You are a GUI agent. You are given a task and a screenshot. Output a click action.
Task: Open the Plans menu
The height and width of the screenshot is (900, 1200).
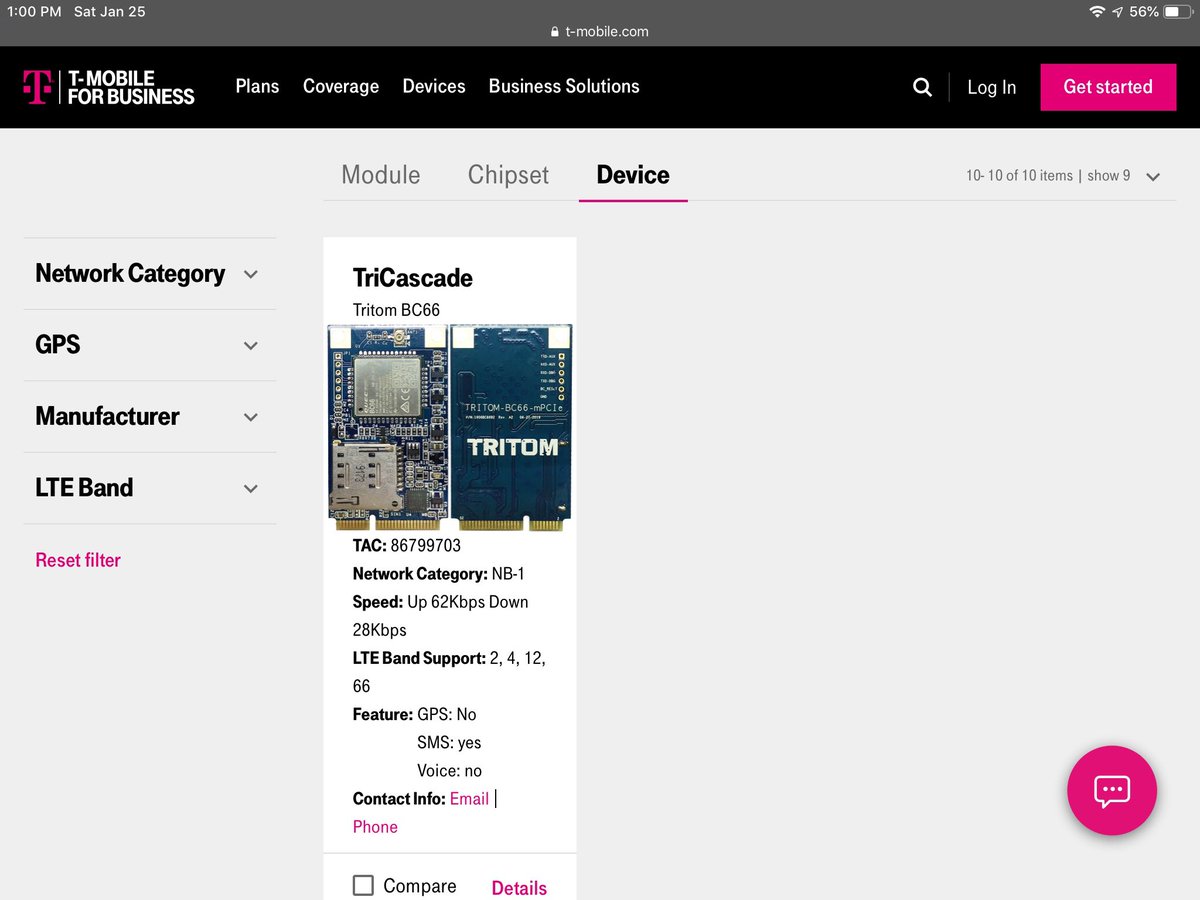click(257, 87)
